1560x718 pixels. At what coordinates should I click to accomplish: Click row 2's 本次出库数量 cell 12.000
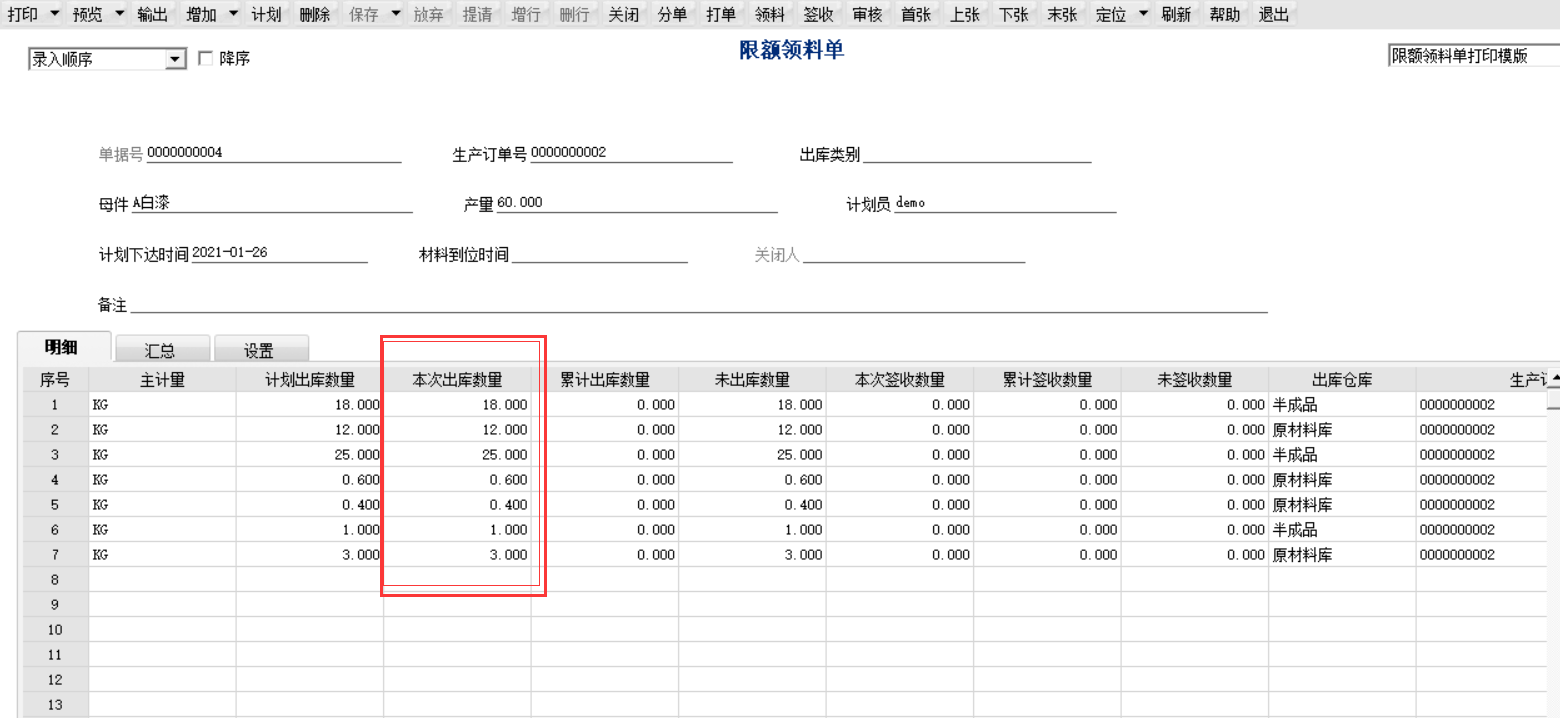click(x=457, y=430)
